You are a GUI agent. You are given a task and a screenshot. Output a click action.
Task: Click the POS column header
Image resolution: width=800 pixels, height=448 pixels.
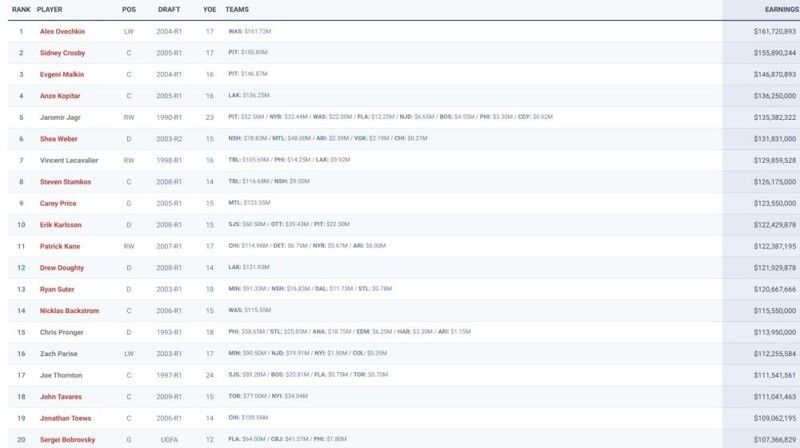[x=129, y=9]
